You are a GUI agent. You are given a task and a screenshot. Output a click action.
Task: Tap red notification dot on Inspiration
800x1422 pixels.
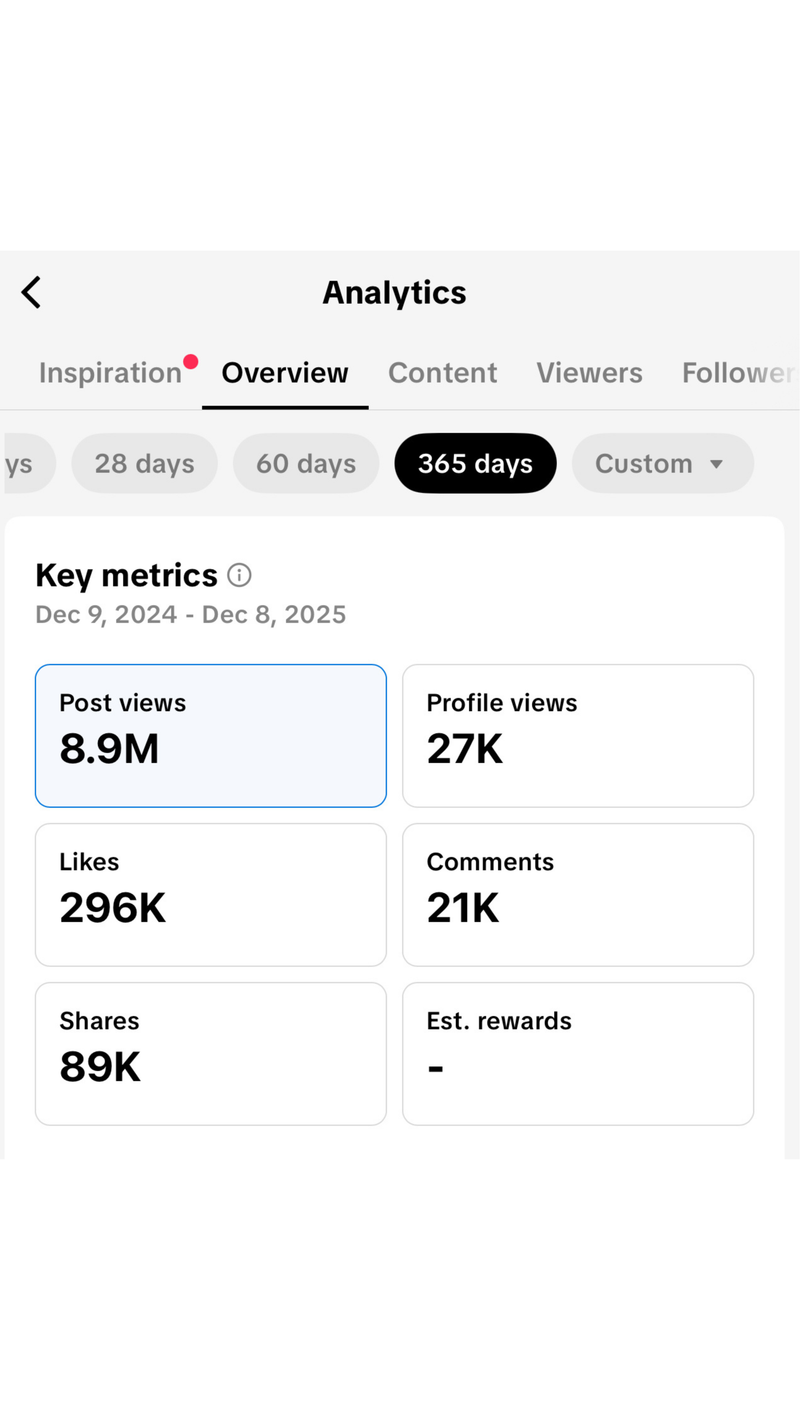click(190, 361)
